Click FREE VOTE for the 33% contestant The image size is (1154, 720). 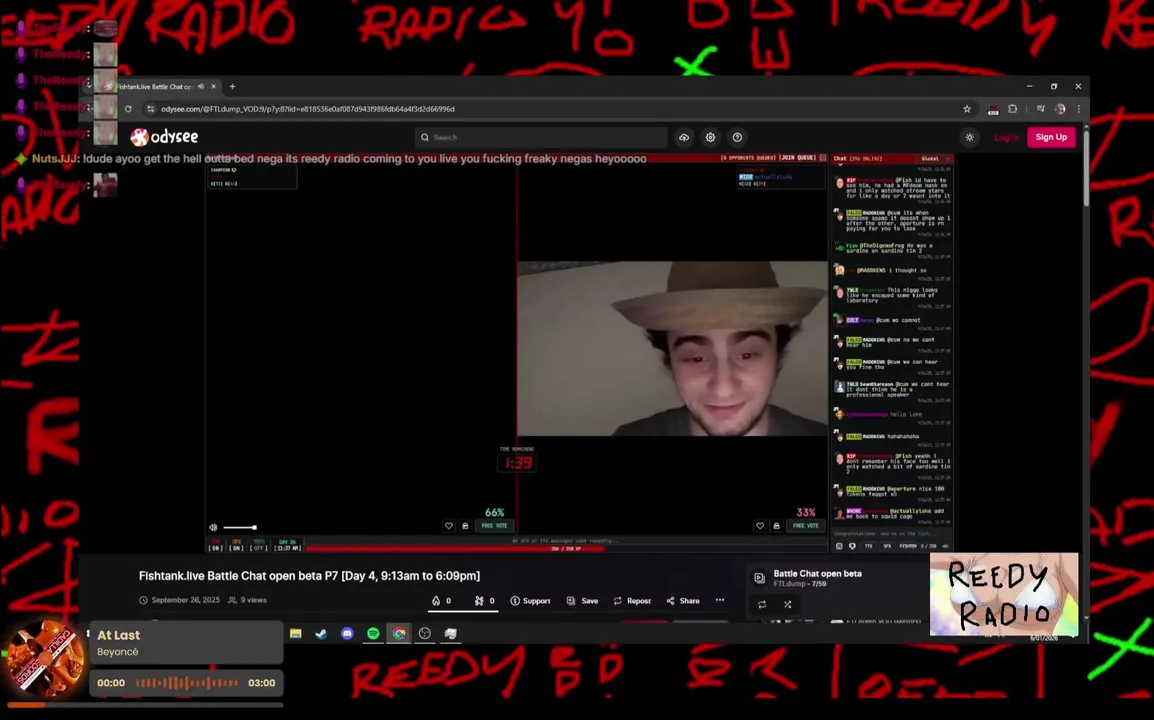tap(806, 526)
